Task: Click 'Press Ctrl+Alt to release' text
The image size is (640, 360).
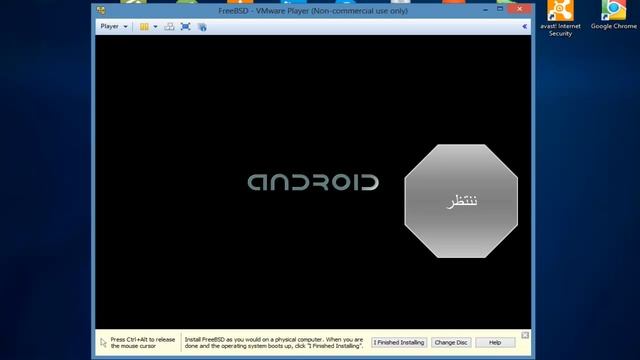Action: [142, 342]
